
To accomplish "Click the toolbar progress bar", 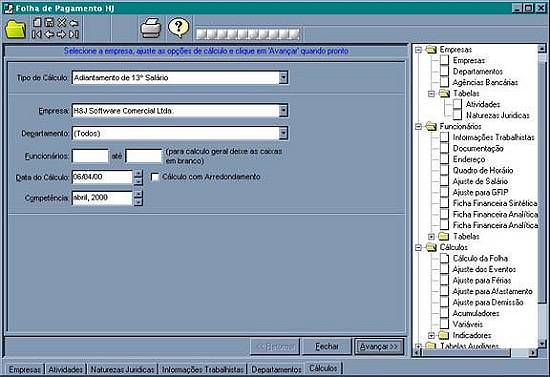I will click(248, 34).
